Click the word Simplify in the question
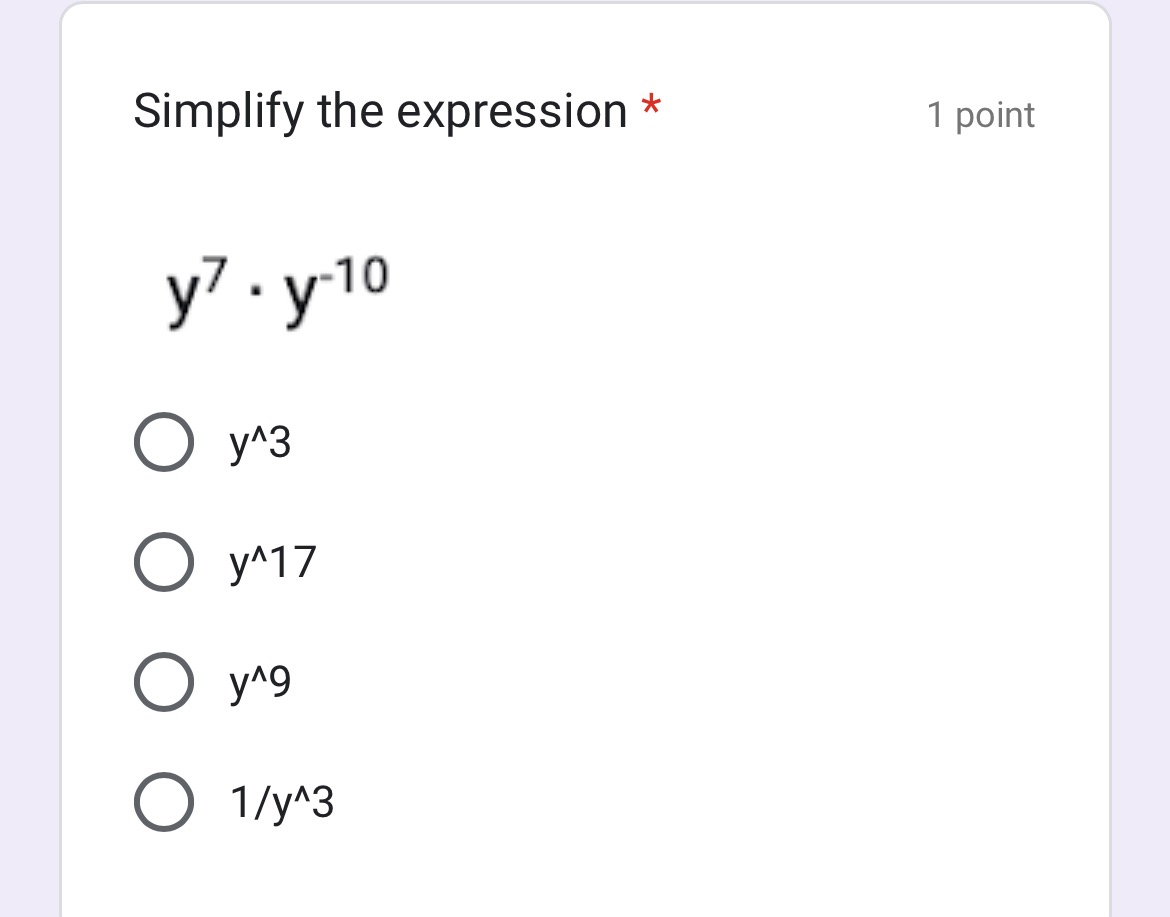 219,112
